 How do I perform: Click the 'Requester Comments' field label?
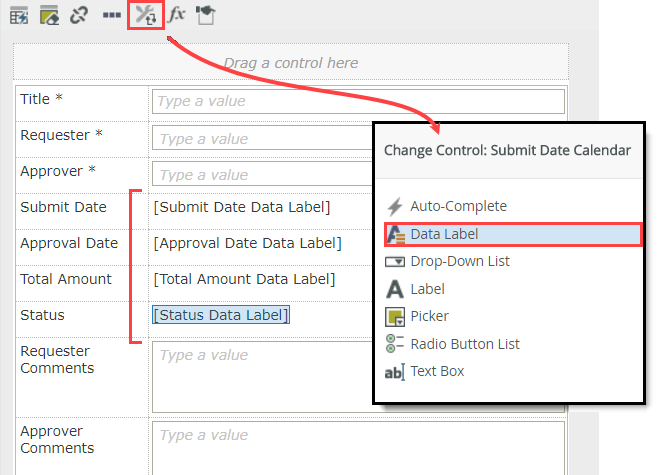pyautogui.click(x=57, y=360)
